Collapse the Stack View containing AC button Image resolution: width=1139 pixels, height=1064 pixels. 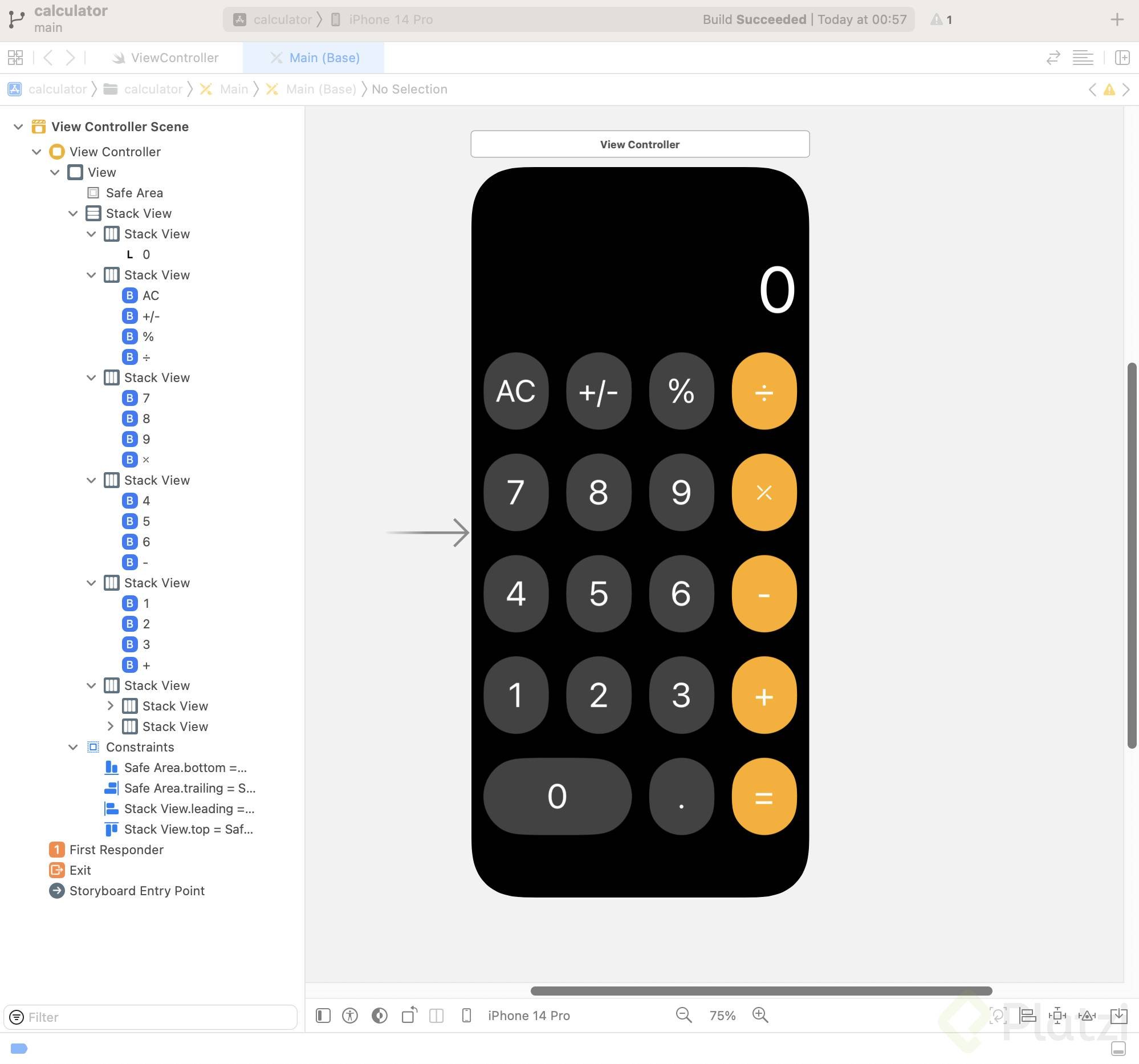click(91, 275)
